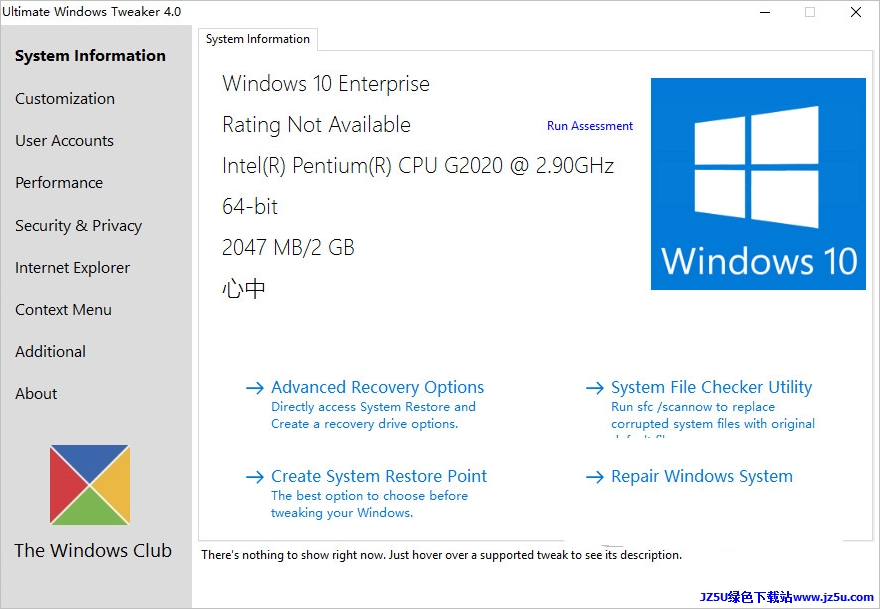The height and width of the screenshot is (609, 880).
Task: Click Repair Windows System link
Action: [702, 477]
